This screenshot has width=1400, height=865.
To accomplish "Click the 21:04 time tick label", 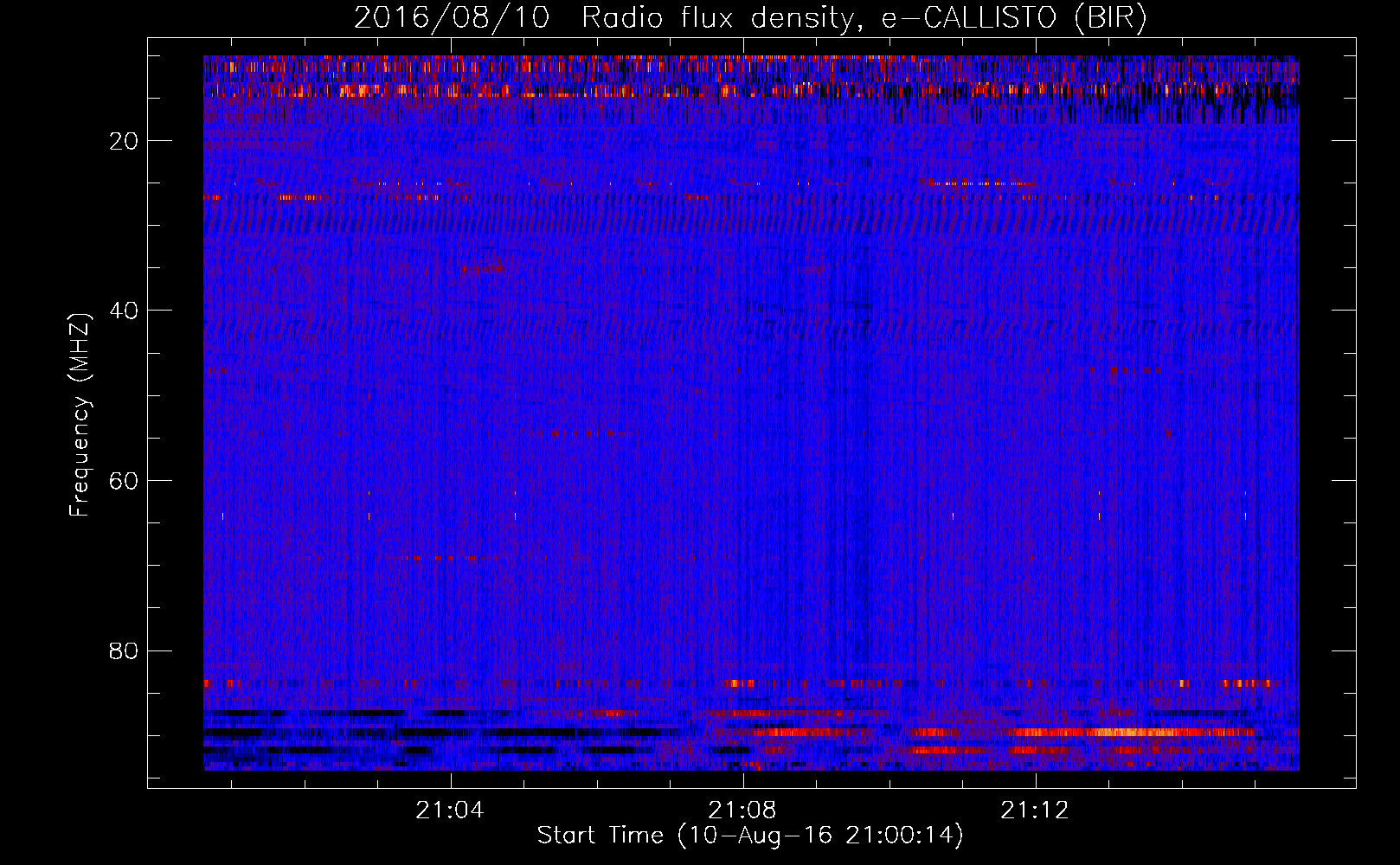I will (450, 811).
